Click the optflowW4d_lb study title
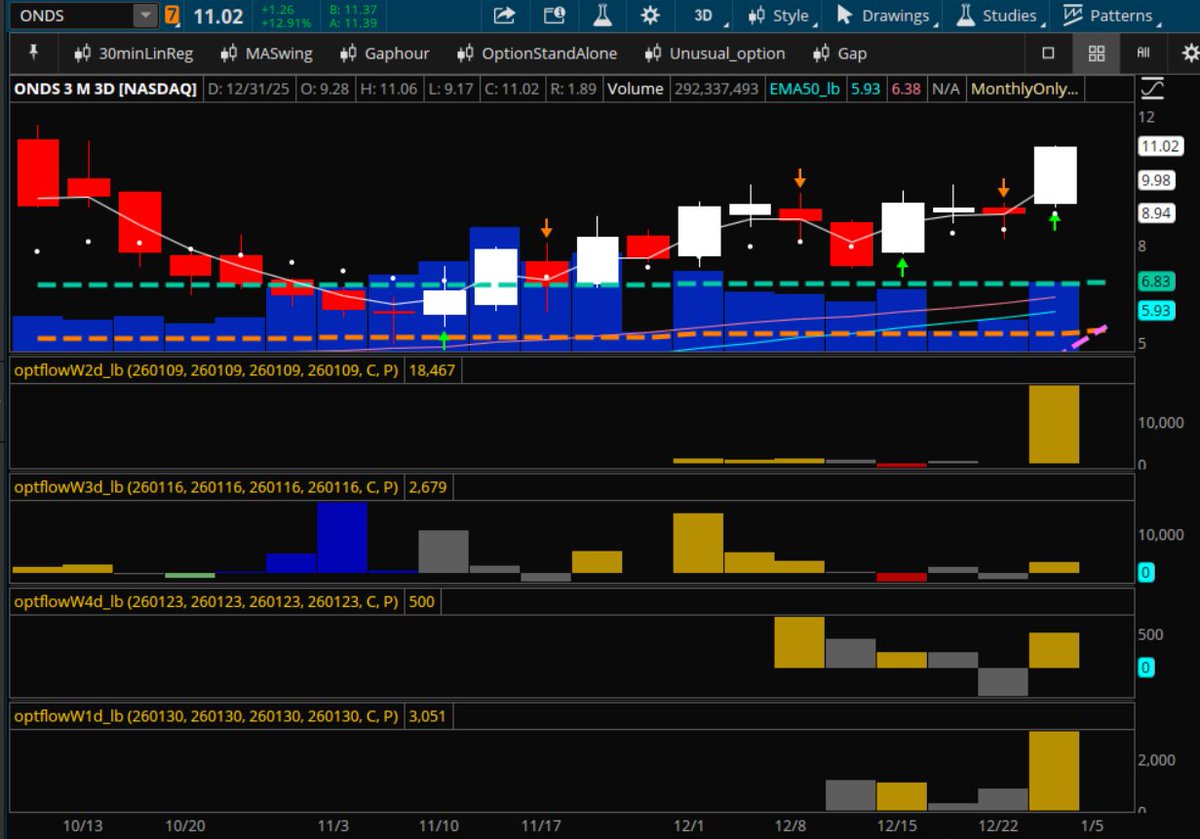Screen dimensions: 1200x839 point(208,602)
